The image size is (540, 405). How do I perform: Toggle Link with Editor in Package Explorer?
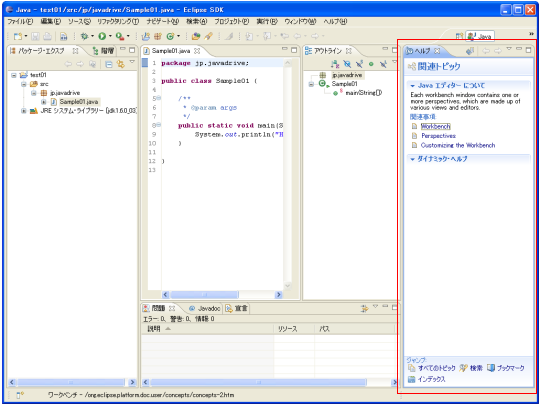120,64
